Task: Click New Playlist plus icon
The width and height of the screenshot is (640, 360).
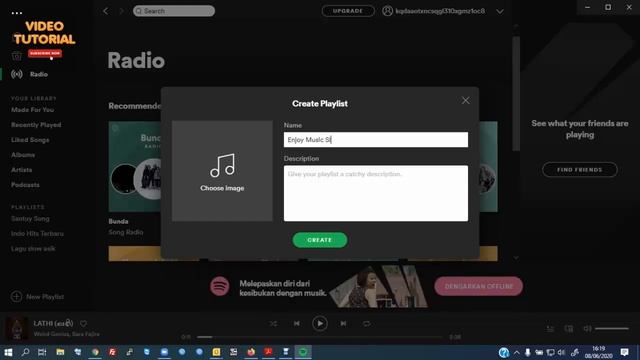Action: [16, 296]
